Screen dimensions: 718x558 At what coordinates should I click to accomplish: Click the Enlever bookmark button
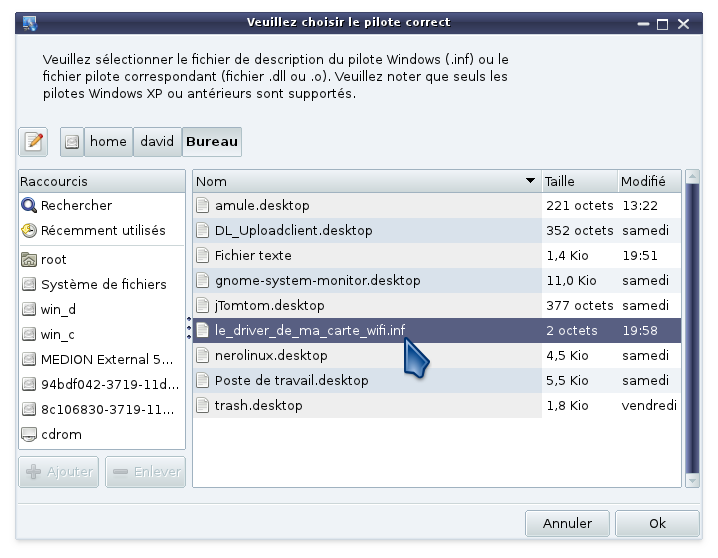(x=146, y=472)
